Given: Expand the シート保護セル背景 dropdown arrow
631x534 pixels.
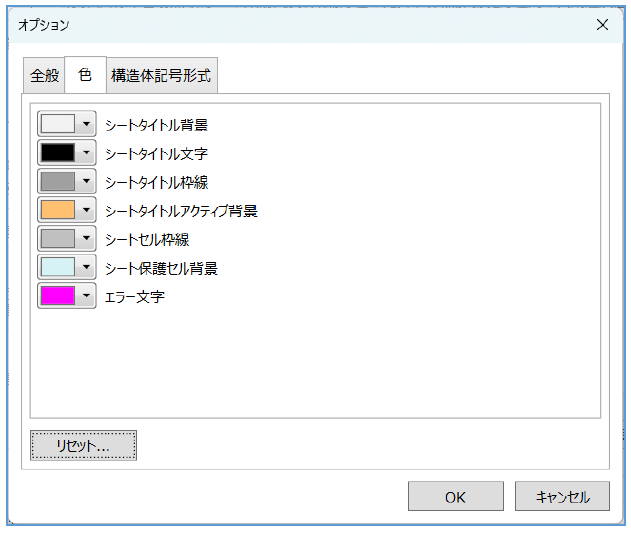Looking at the screenshot, I should tap(87, 267).
